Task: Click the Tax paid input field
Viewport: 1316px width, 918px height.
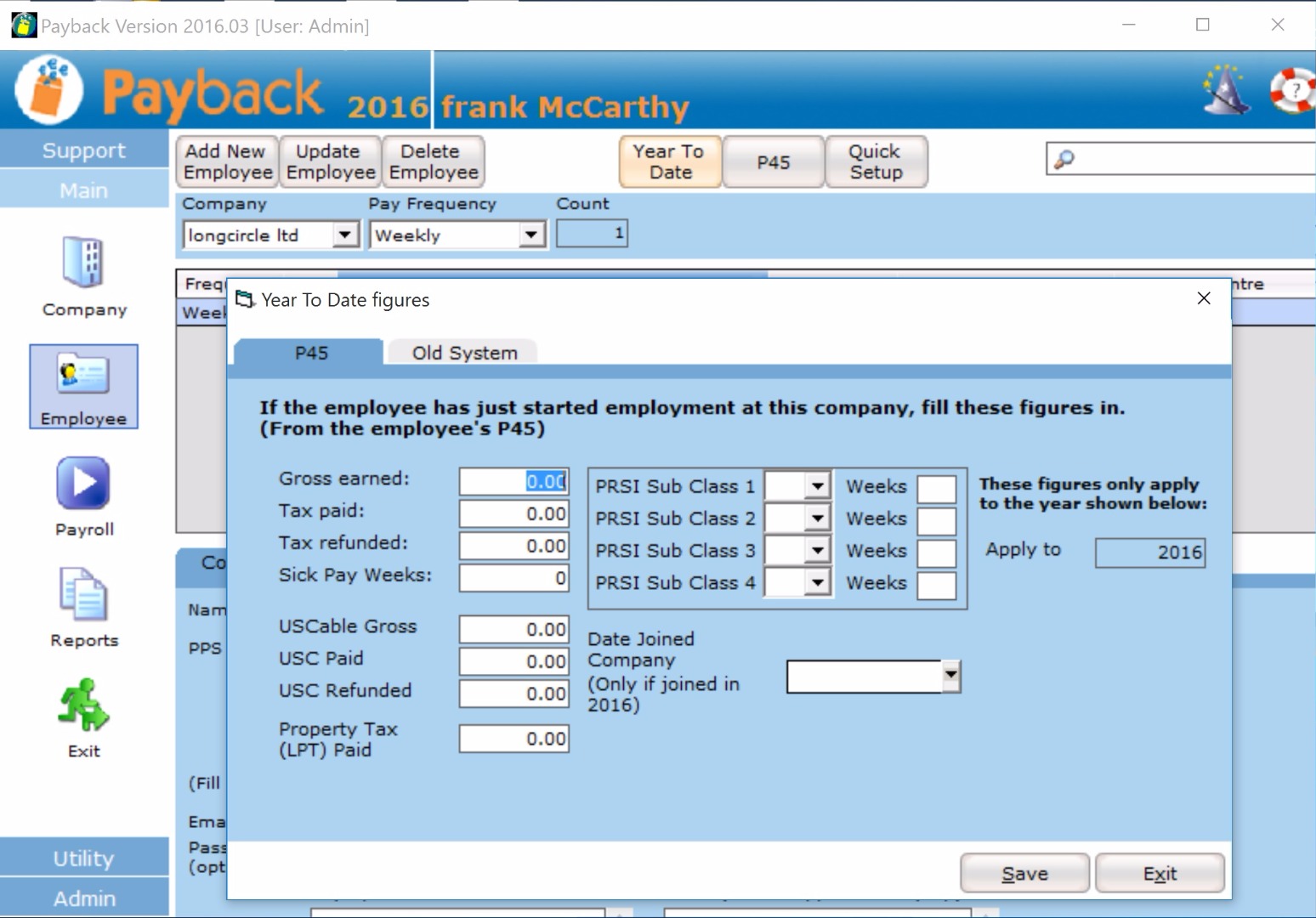Action: tap(513, 513)
